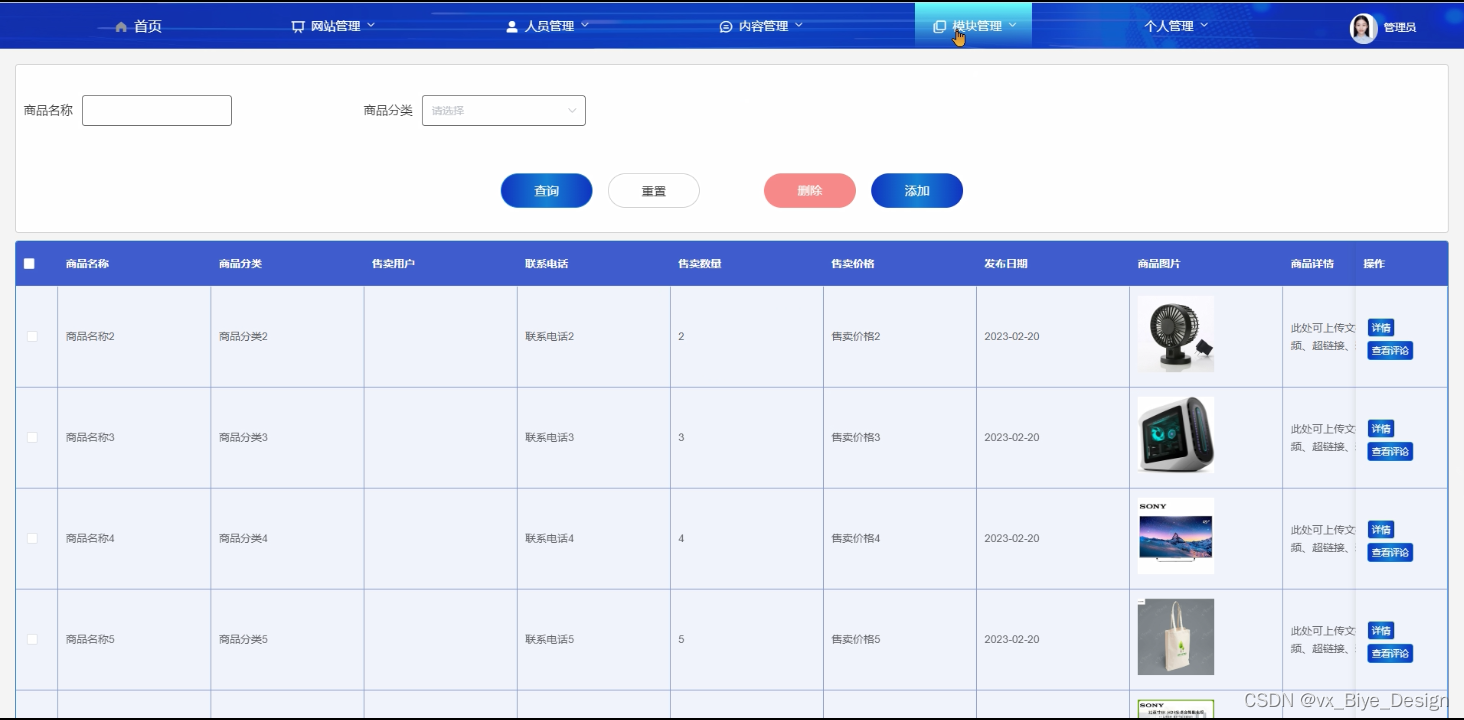Open 详情 for 商品名称3 row
The width and height of the screenshot is (1464, 720).
point(1381,429)
